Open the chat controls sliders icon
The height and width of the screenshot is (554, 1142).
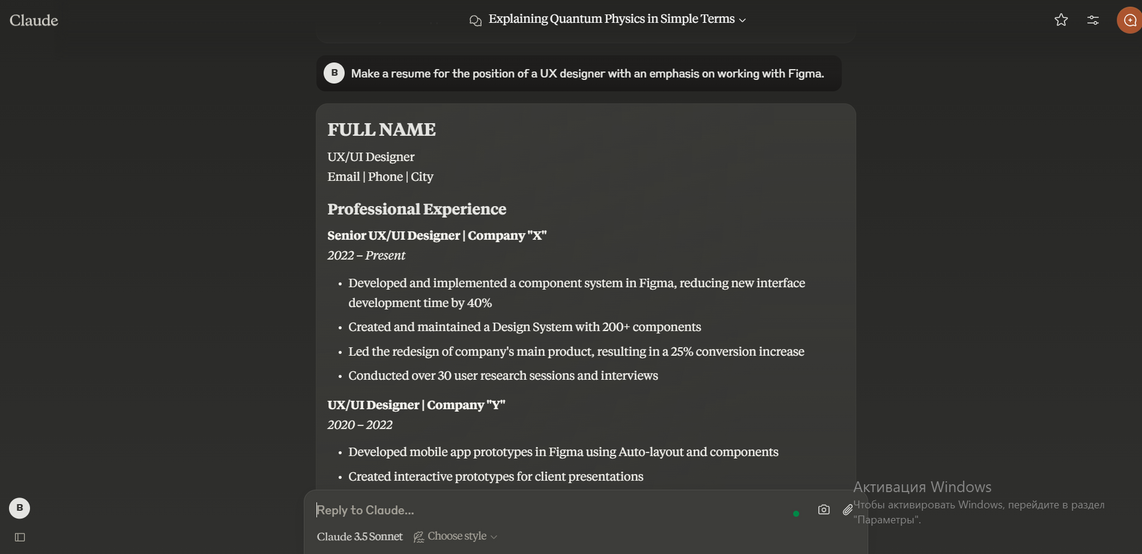(1093, 20)
